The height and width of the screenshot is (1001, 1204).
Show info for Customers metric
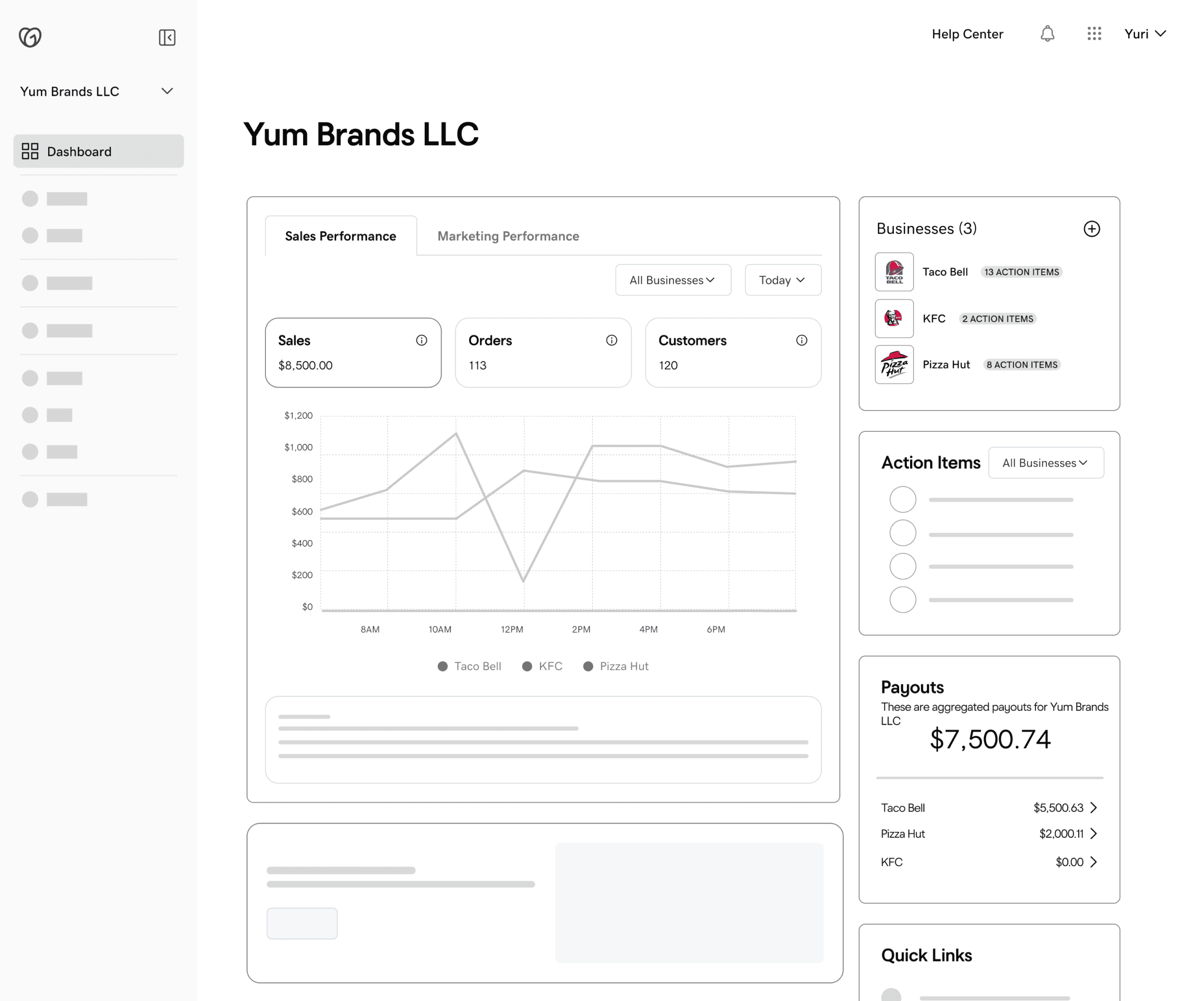tap(801, 341)
